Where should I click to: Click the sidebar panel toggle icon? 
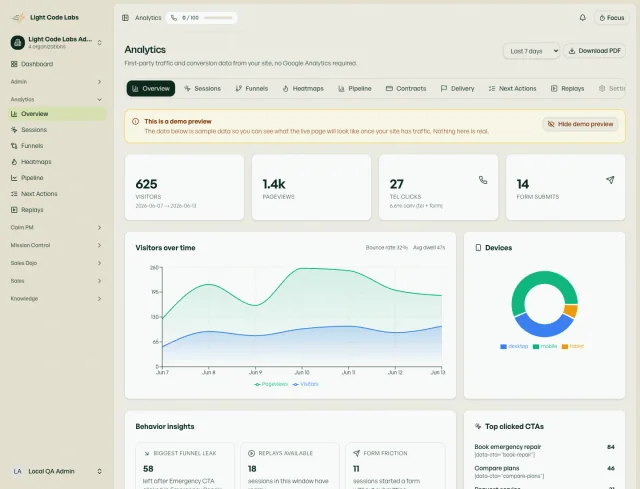tap(125, 18)
